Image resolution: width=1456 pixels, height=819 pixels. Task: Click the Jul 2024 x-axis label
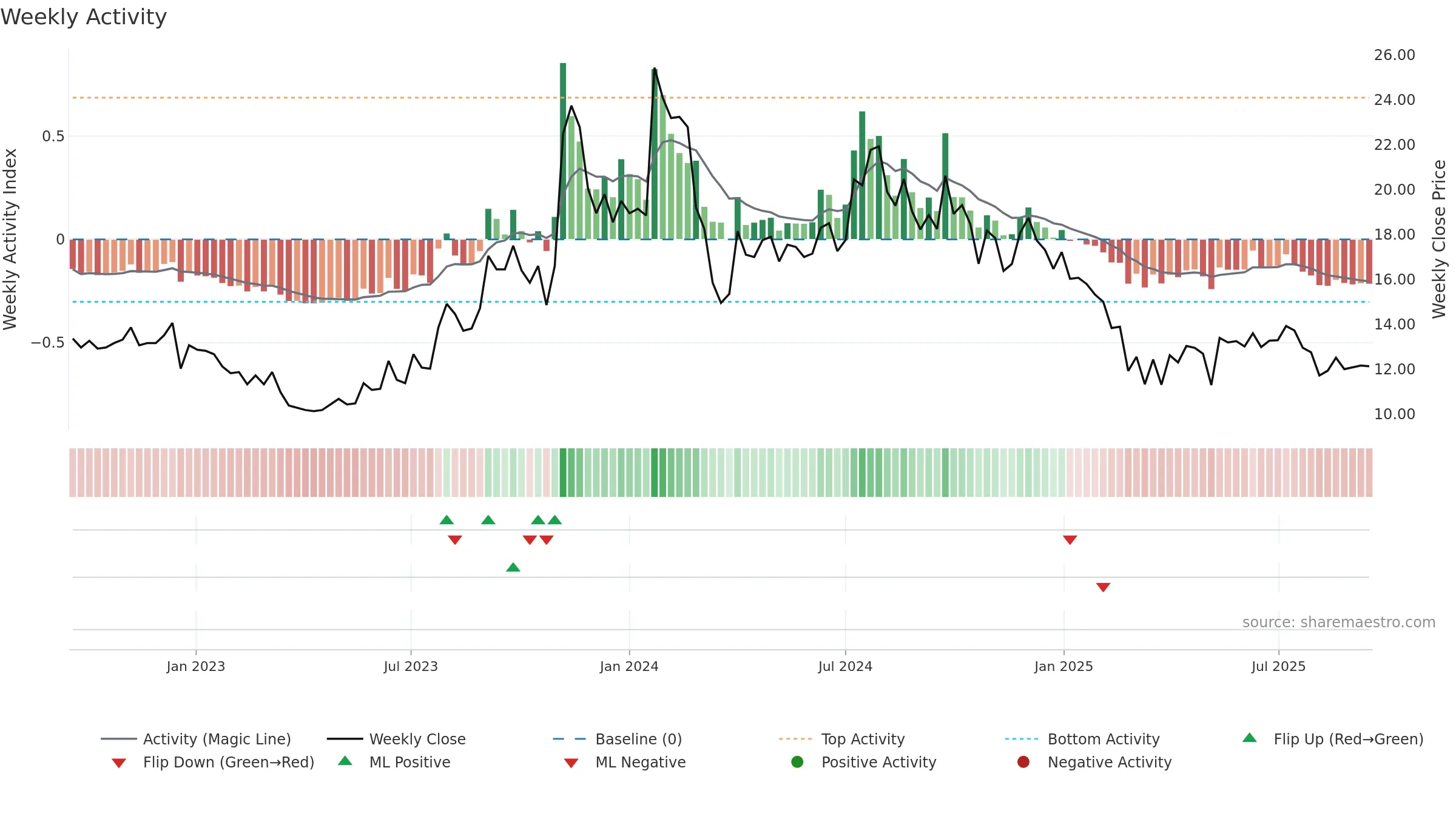[x=845, y=666]
